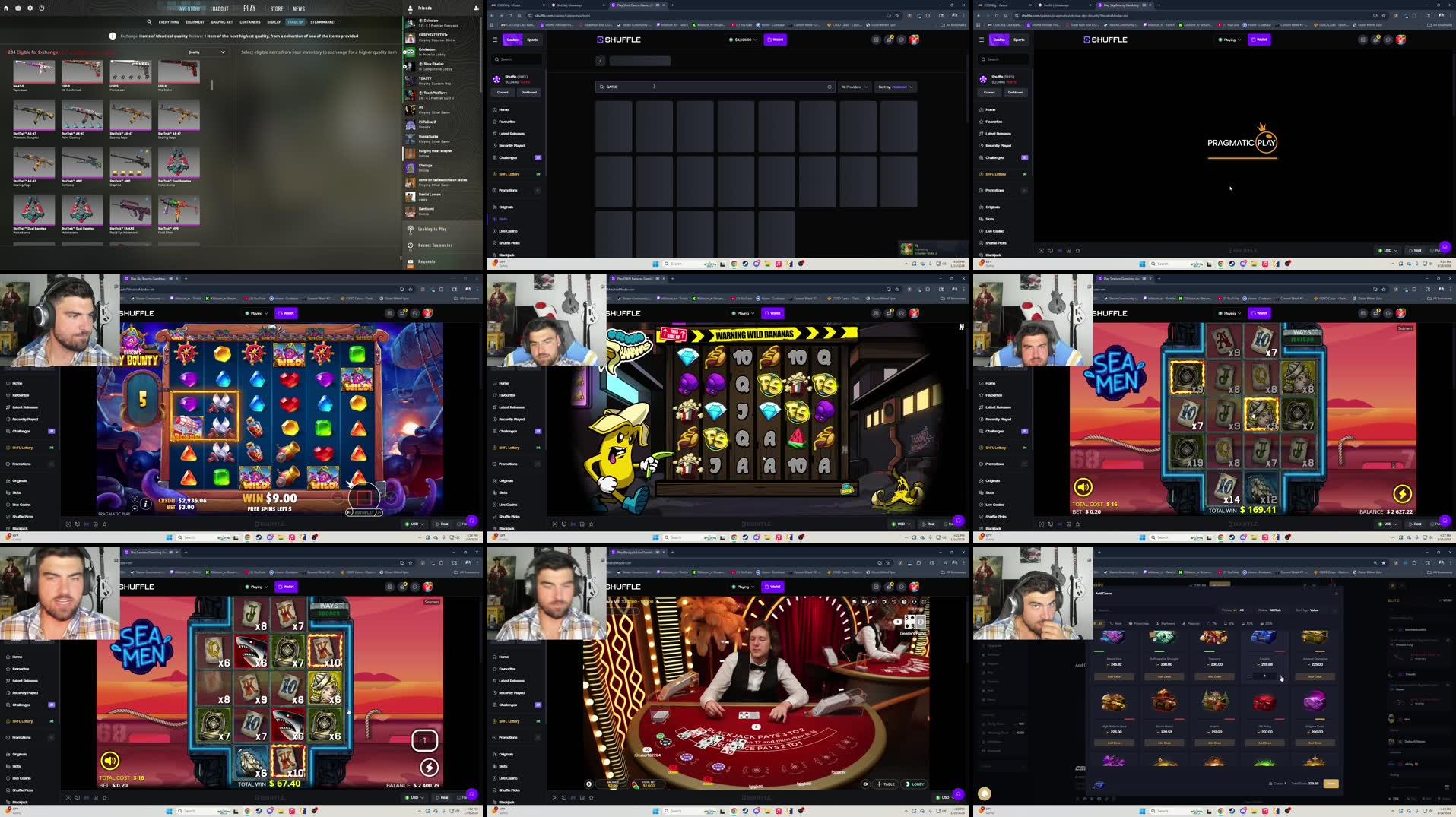Viewport: 1456px width, 817px height.
Task: Mute the Sea Men slot with the speaker icon
Action: coord(1083,487)
